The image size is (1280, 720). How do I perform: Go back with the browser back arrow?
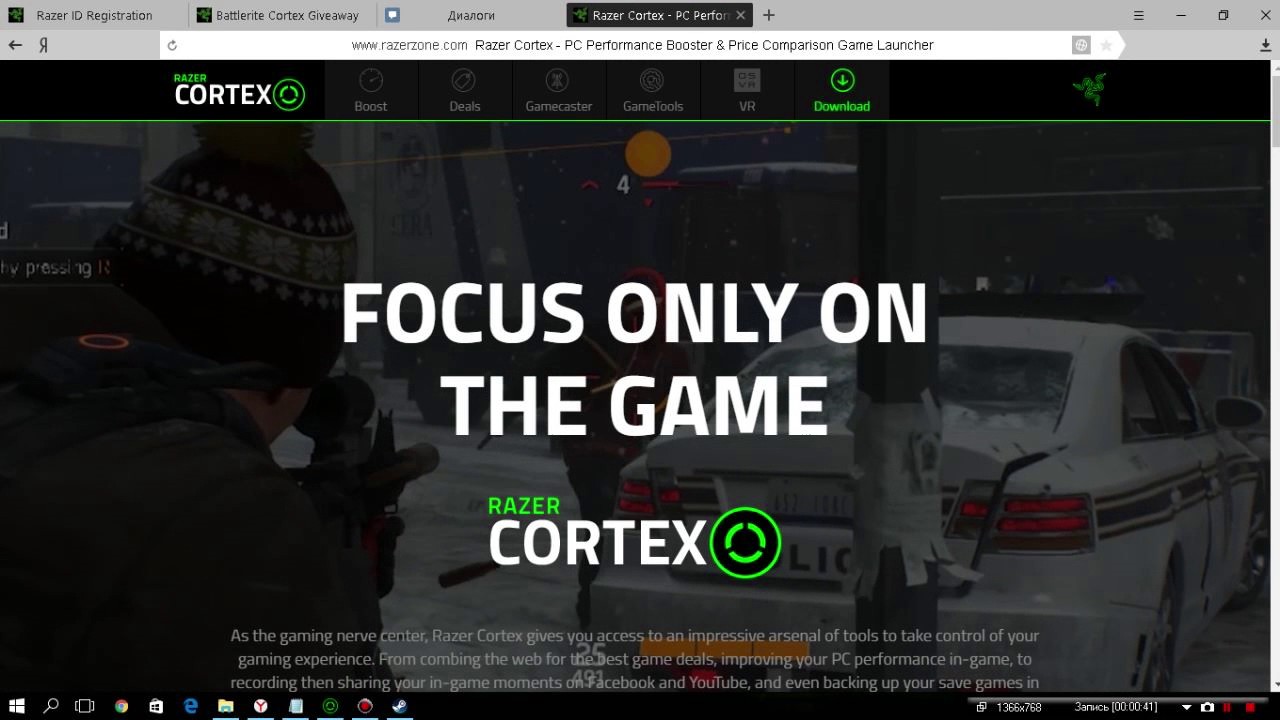tap(15, 45)
